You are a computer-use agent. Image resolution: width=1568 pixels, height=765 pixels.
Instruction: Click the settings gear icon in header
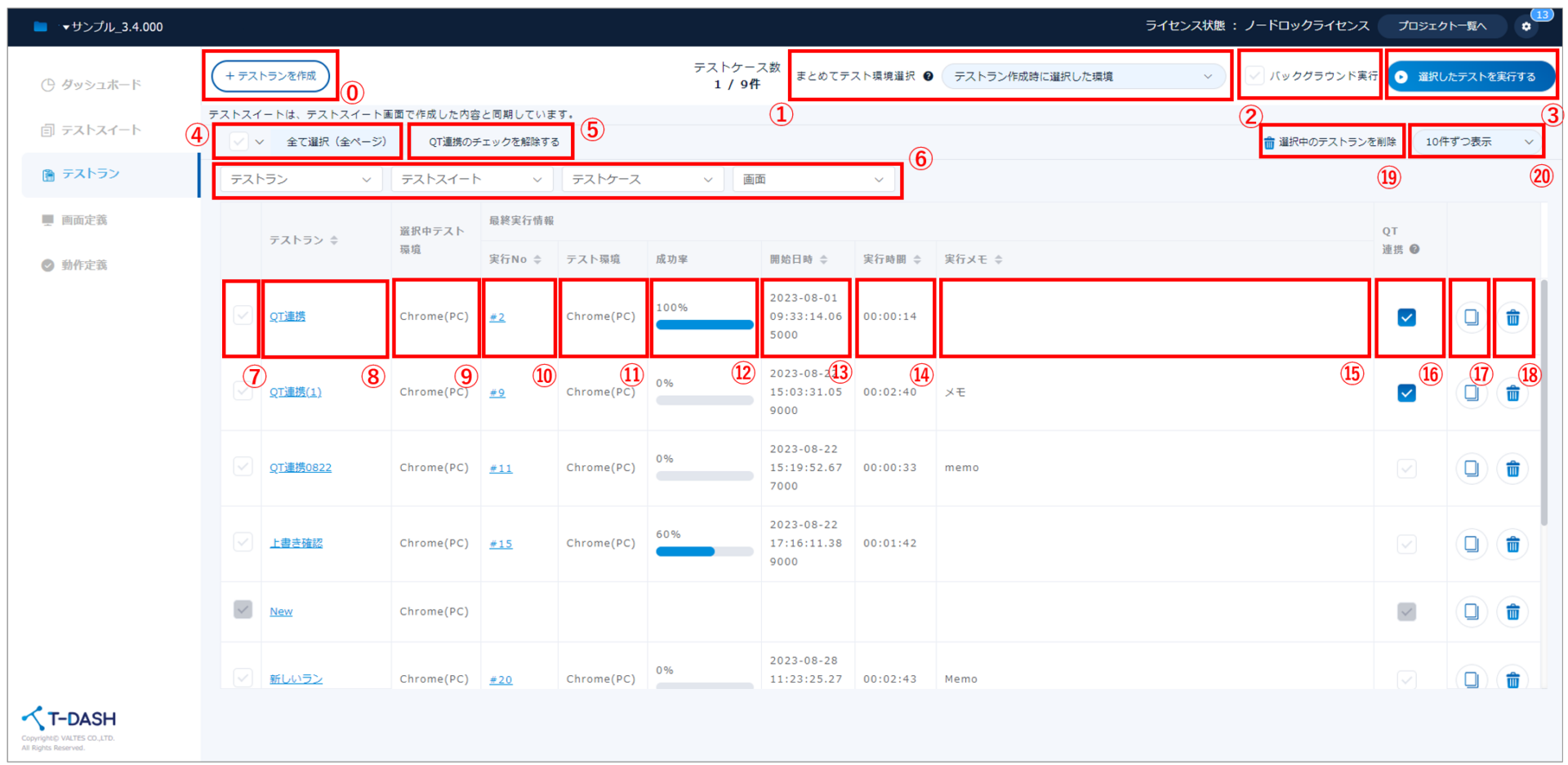click(1526, 27)
